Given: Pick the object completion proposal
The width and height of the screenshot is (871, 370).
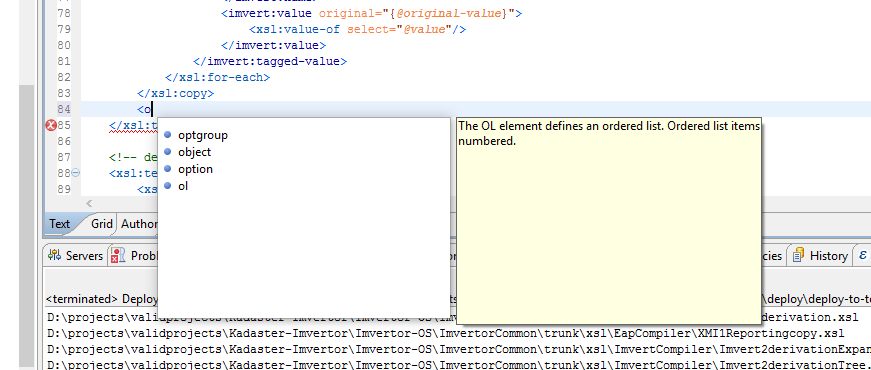Looking at the screenshot, I should point(194,152).
